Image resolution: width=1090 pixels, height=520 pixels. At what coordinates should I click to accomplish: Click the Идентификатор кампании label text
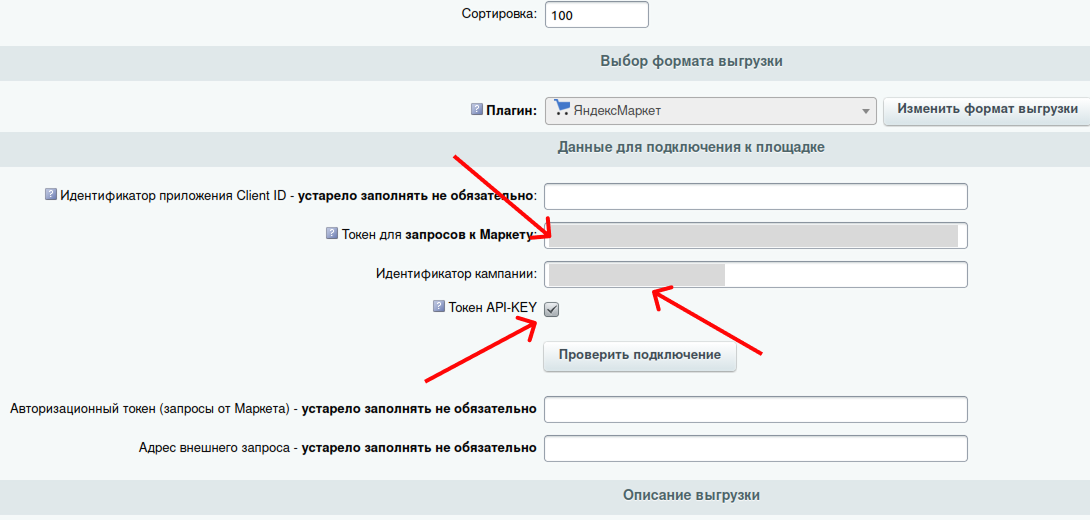point(456,273)
